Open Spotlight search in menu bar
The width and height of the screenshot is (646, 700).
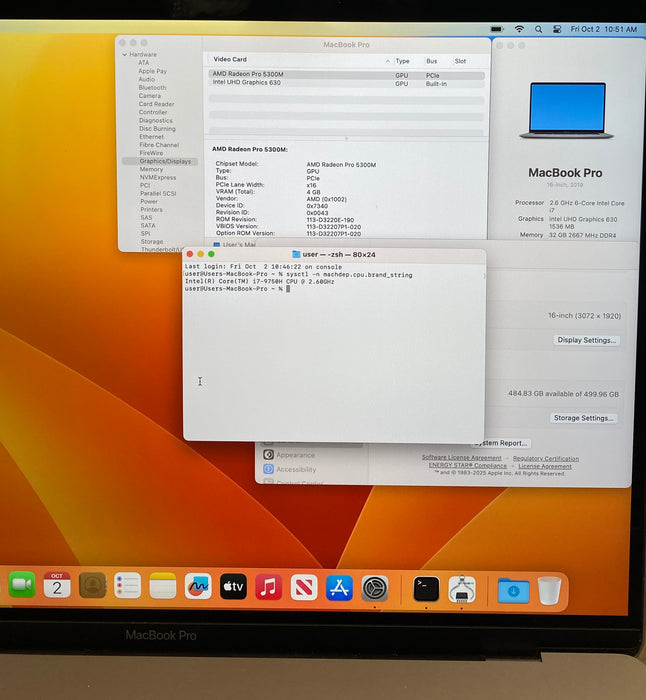[x=538, y=29]
